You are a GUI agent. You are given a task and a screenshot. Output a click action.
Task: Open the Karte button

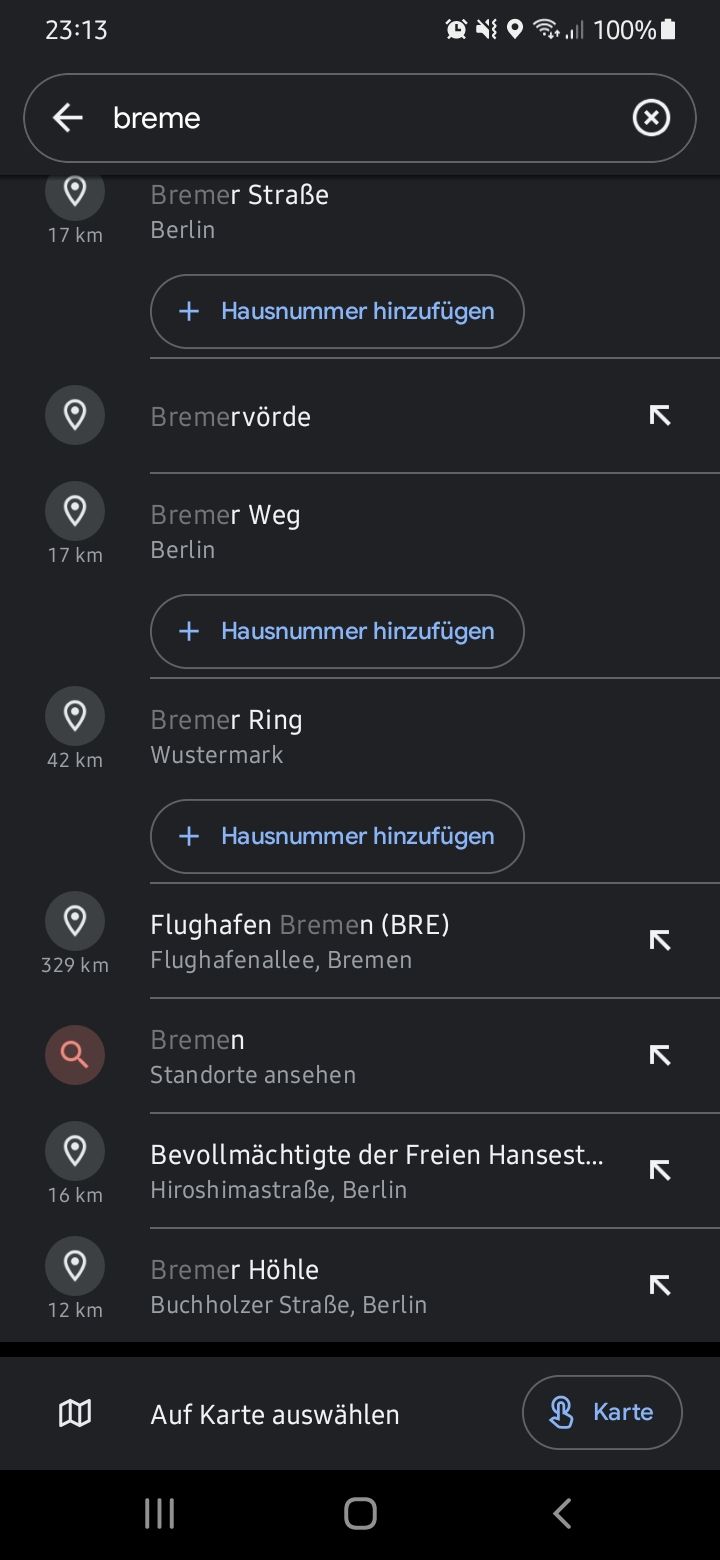(x=602, y=1412)
